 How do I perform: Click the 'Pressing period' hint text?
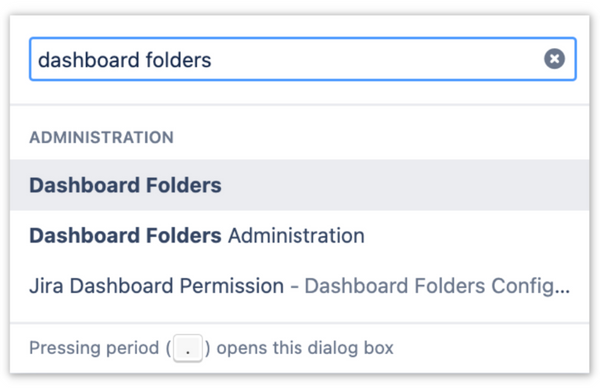(94, 348)
